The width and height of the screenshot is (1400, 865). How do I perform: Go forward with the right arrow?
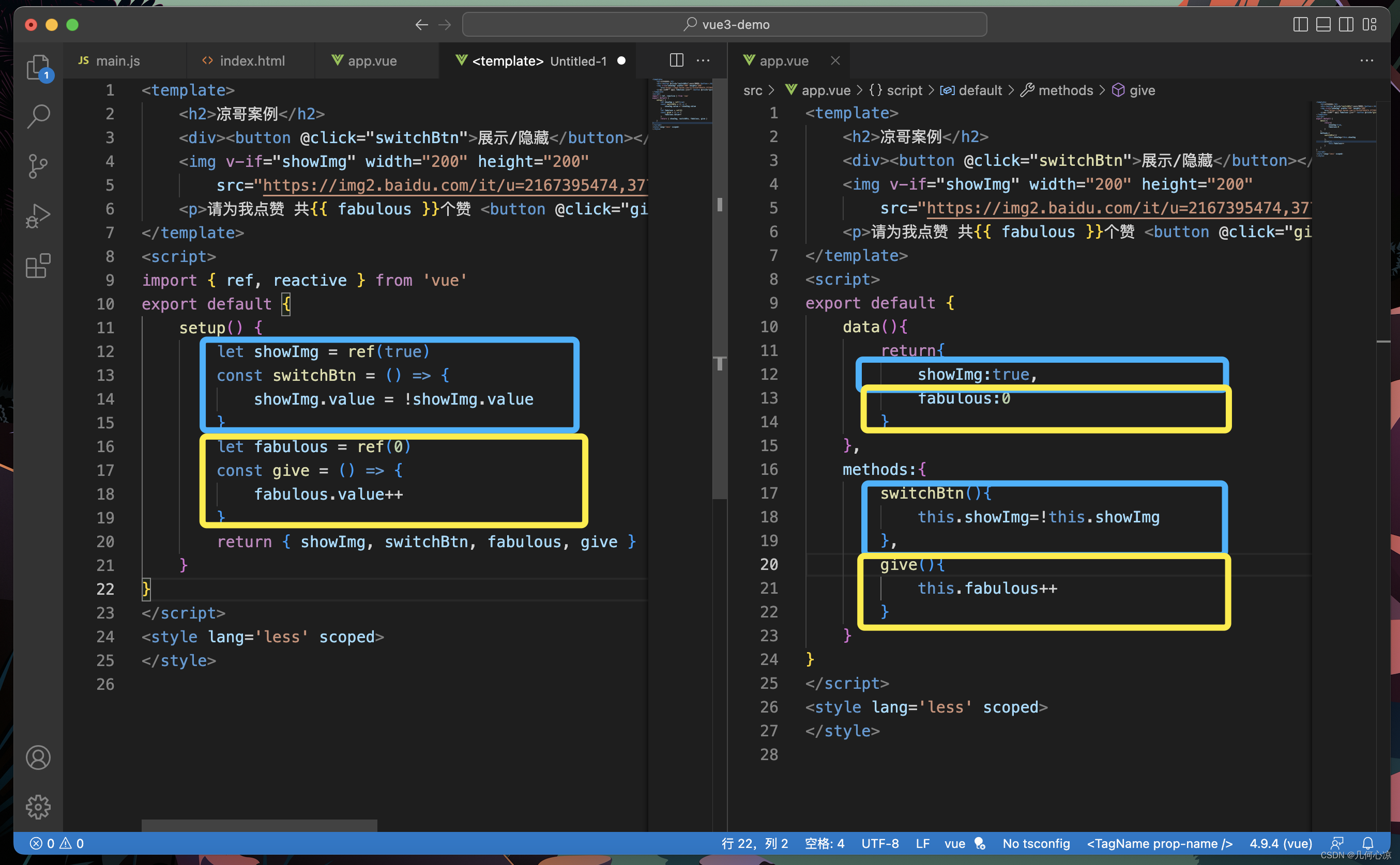coord(445,25)
